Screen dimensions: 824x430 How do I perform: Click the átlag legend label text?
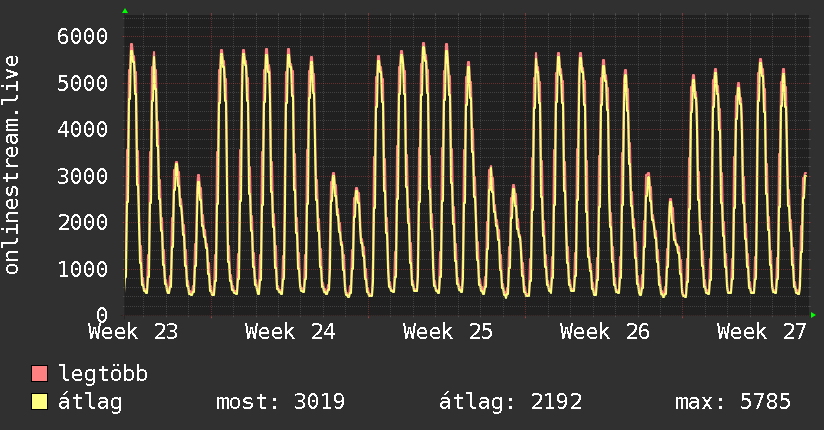coord(90,402)
